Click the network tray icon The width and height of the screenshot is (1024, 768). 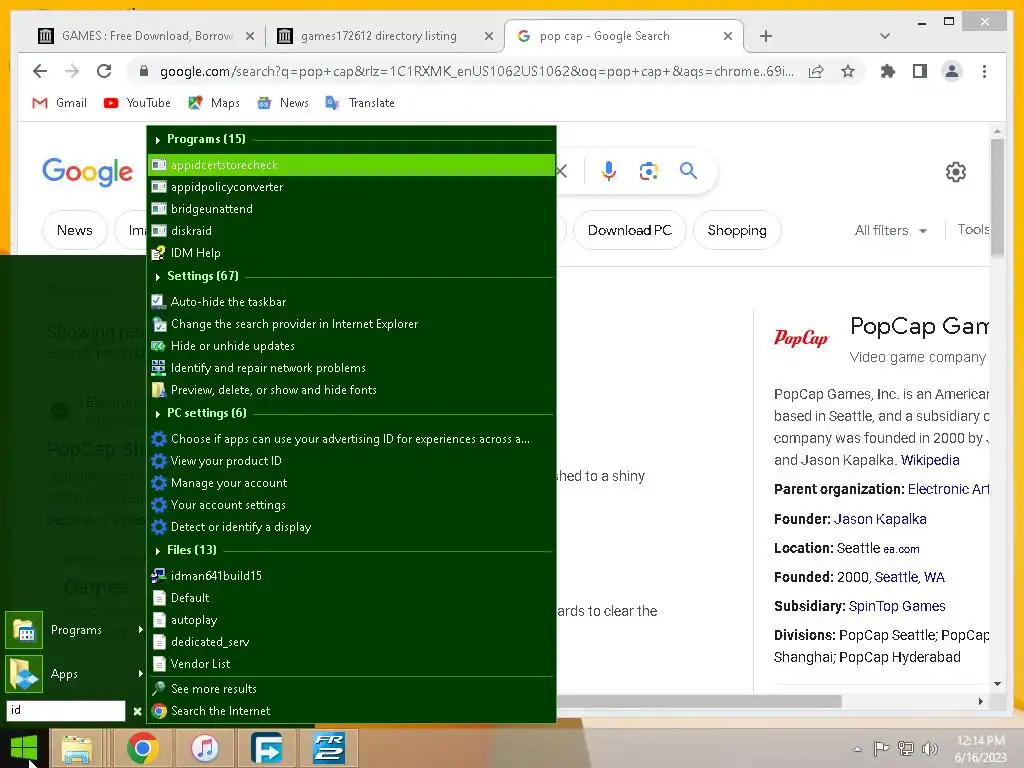906,748
